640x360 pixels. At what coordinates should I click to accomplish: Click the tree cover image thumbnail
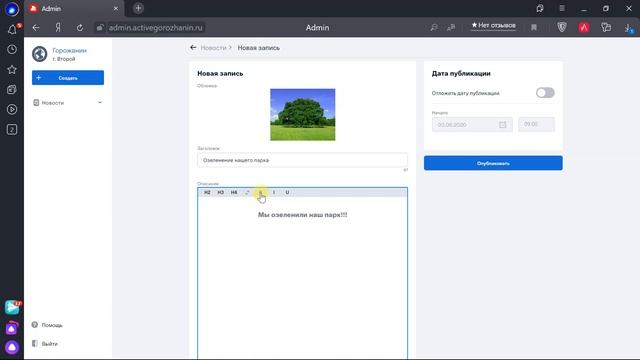[302, 115]
